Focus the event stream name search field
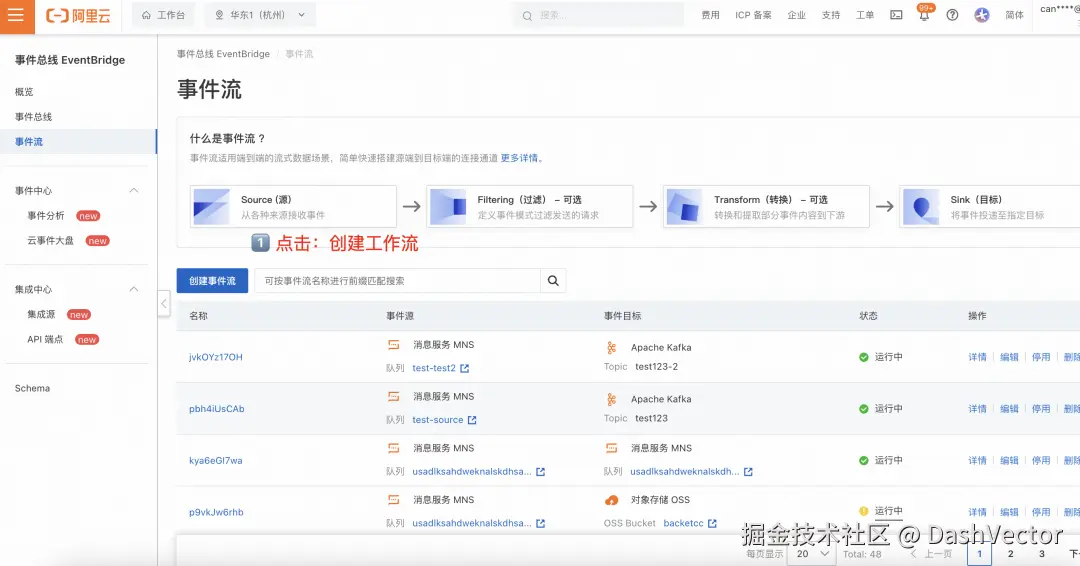This screenshot has width=1080, height=566. (397, 280)
